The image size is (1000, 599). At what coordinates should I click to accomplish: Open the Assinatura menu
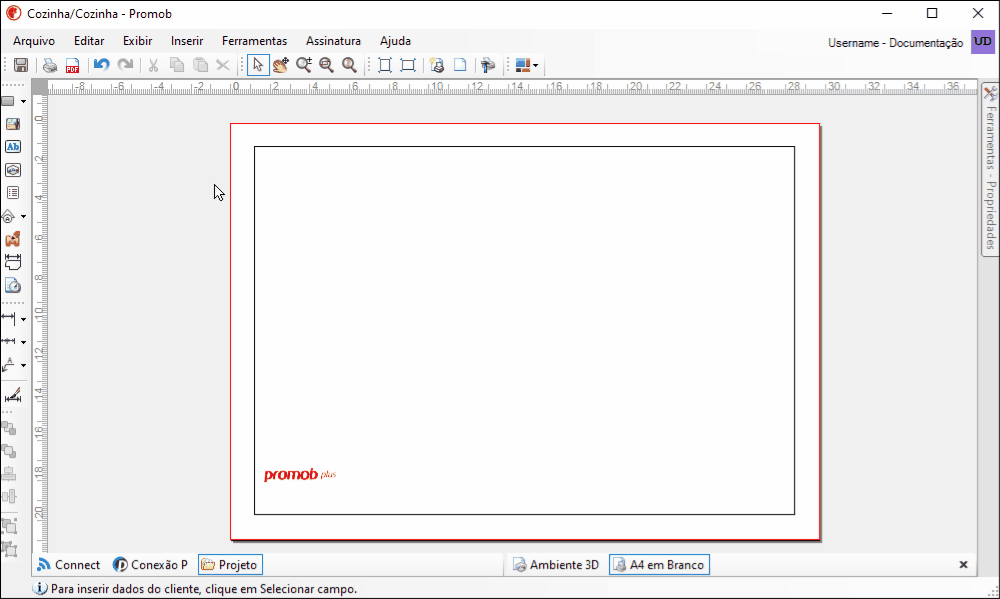pos(333,41)
